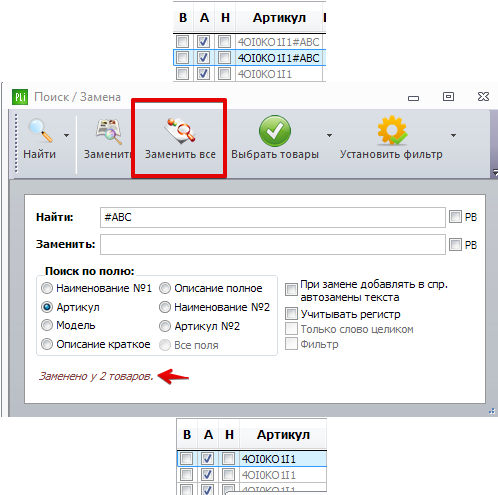498x495 pixels.
Task: Maximize the Поиск / Замена window
Action: (448, 97)
